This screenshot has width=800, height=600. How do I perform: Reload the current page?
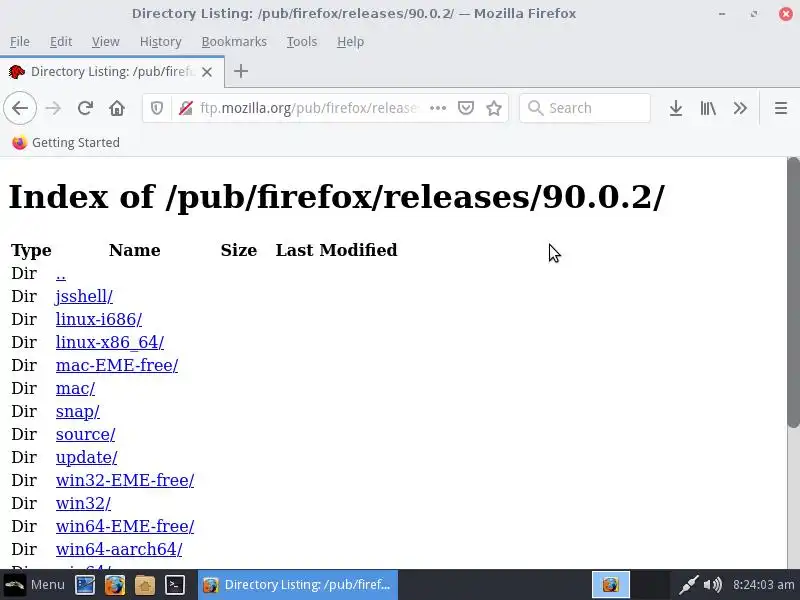pos(85,108)
